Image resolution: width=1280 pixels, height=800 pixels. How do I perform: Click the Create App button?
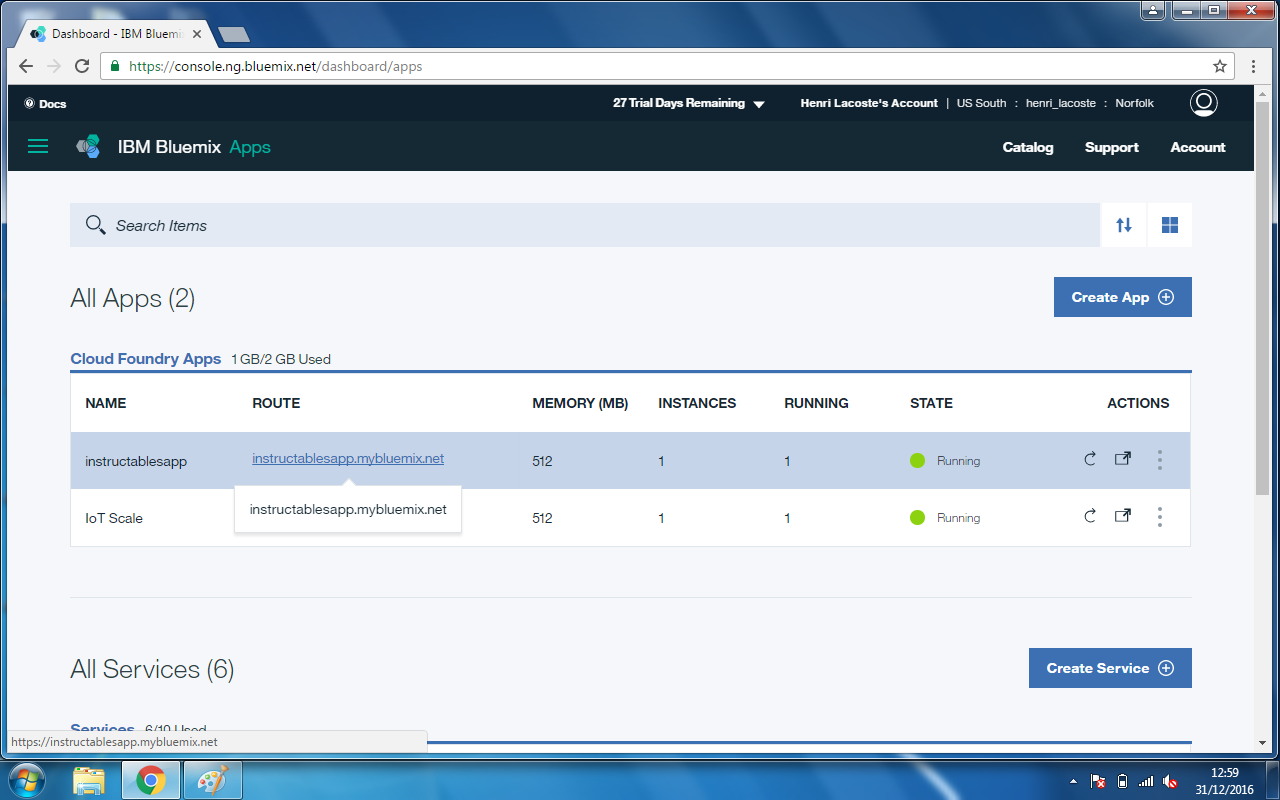point(1122,297)
